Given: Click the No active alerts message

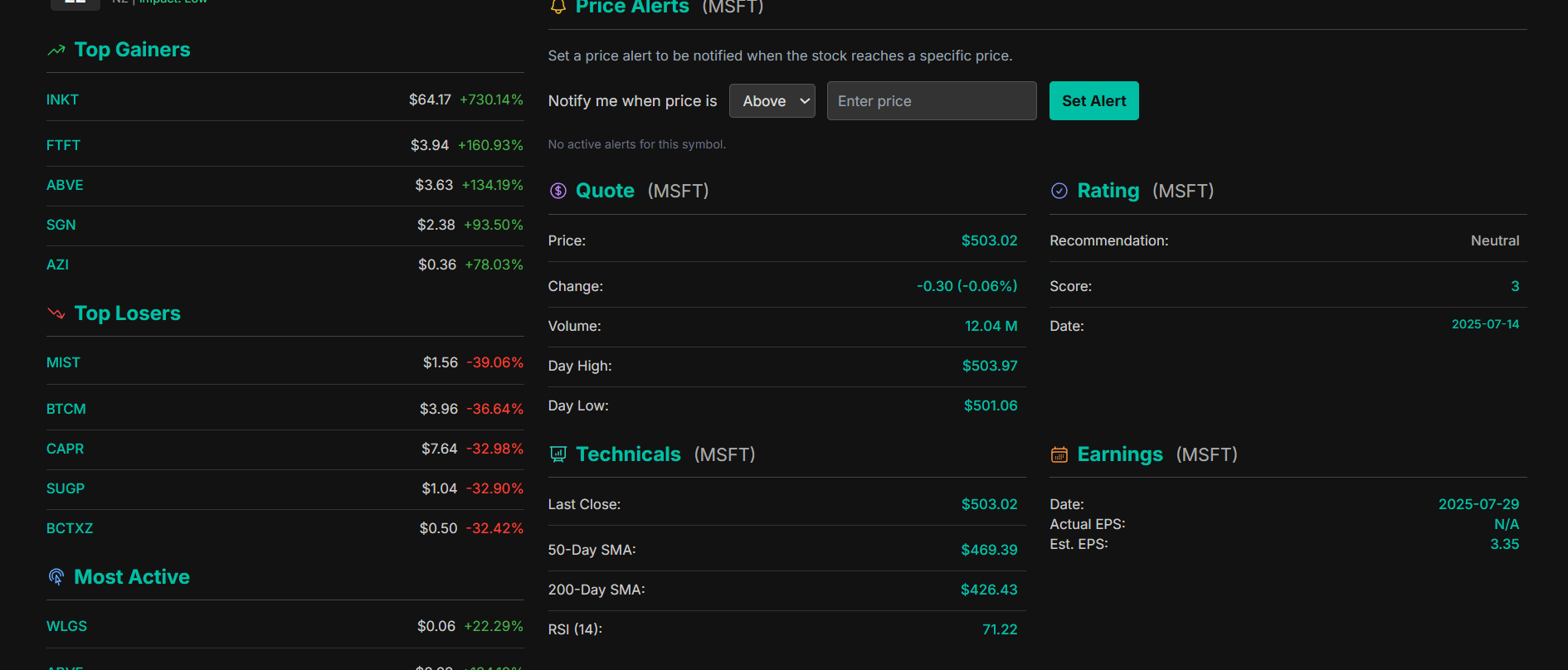Looking at the screenshot, I should tap(636, 144).
